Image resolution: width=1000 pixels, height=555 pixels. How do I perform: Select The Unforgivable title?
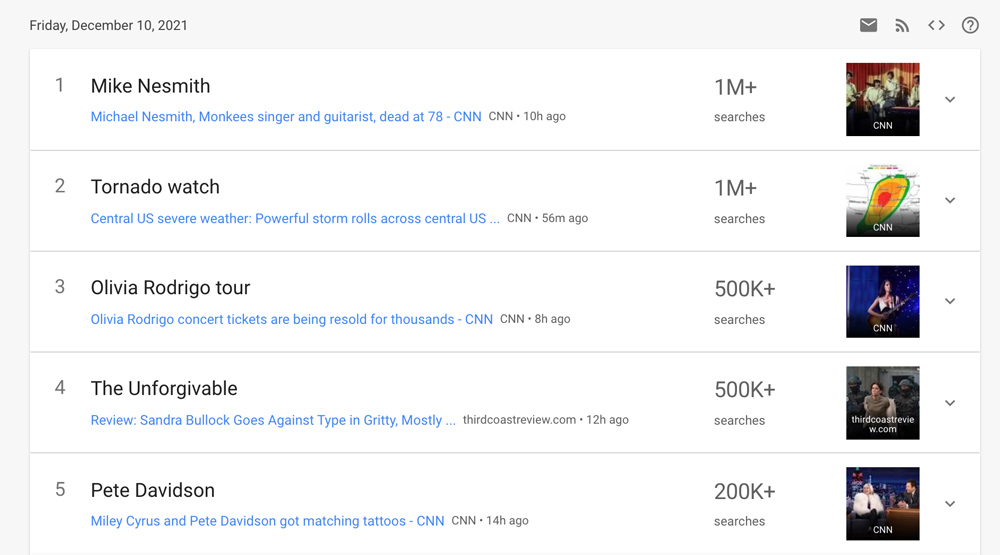coord(164,388)
